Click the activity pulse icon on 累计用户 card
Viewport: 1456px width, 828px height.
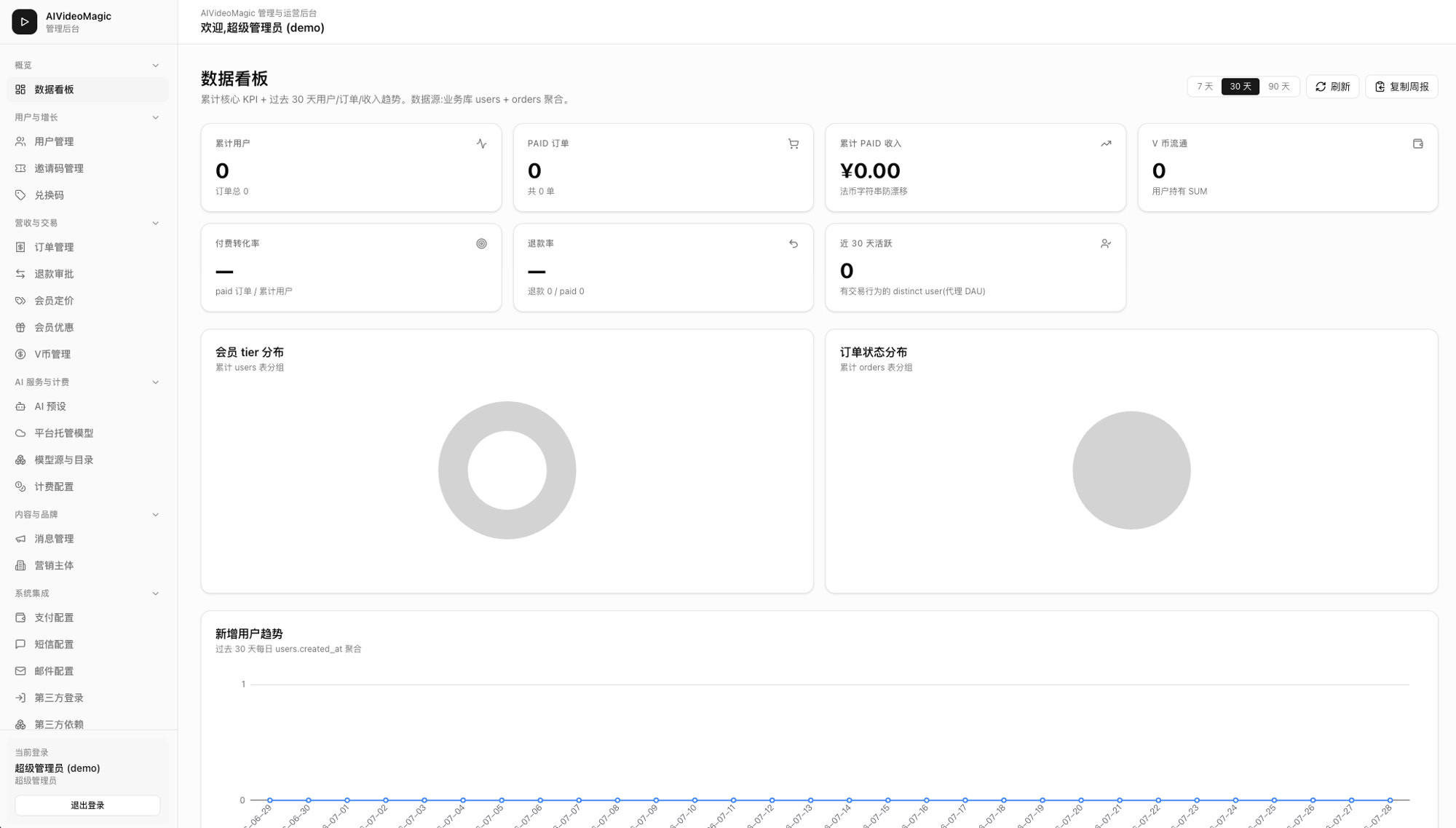[x=481, y=143]
